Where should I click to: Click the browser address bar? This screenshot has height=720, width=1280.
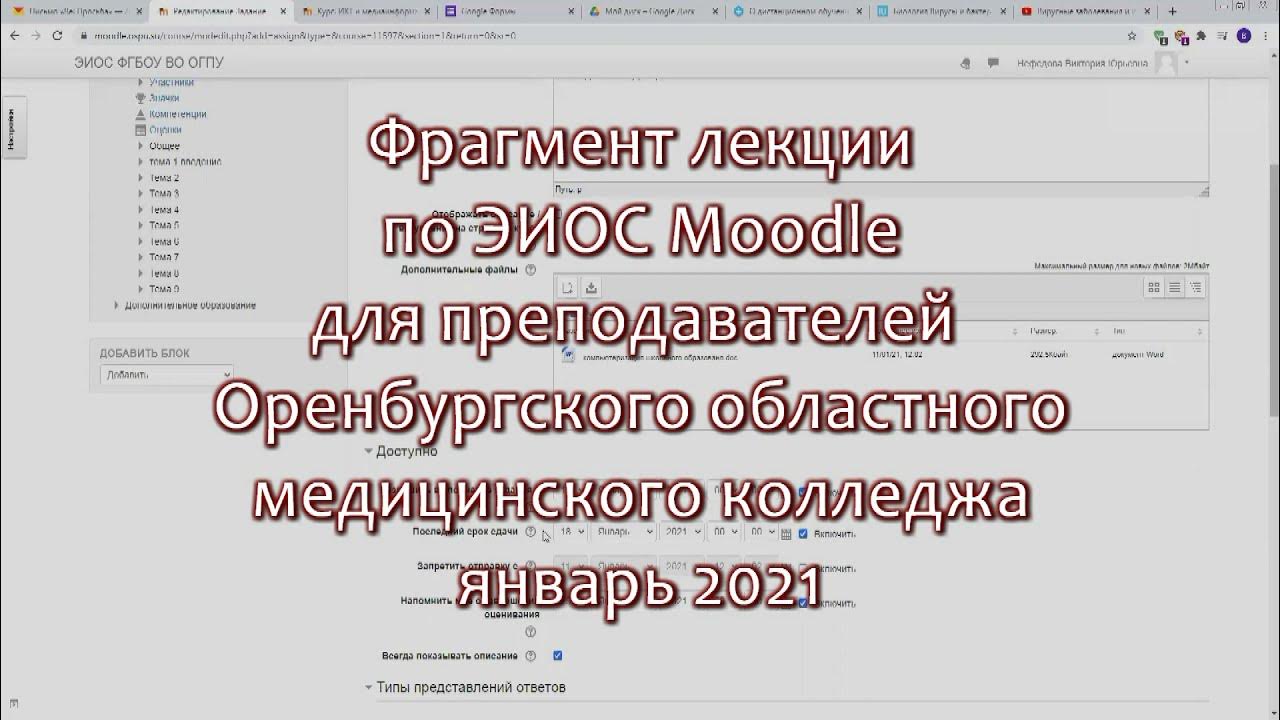click(x=600, y=35)
